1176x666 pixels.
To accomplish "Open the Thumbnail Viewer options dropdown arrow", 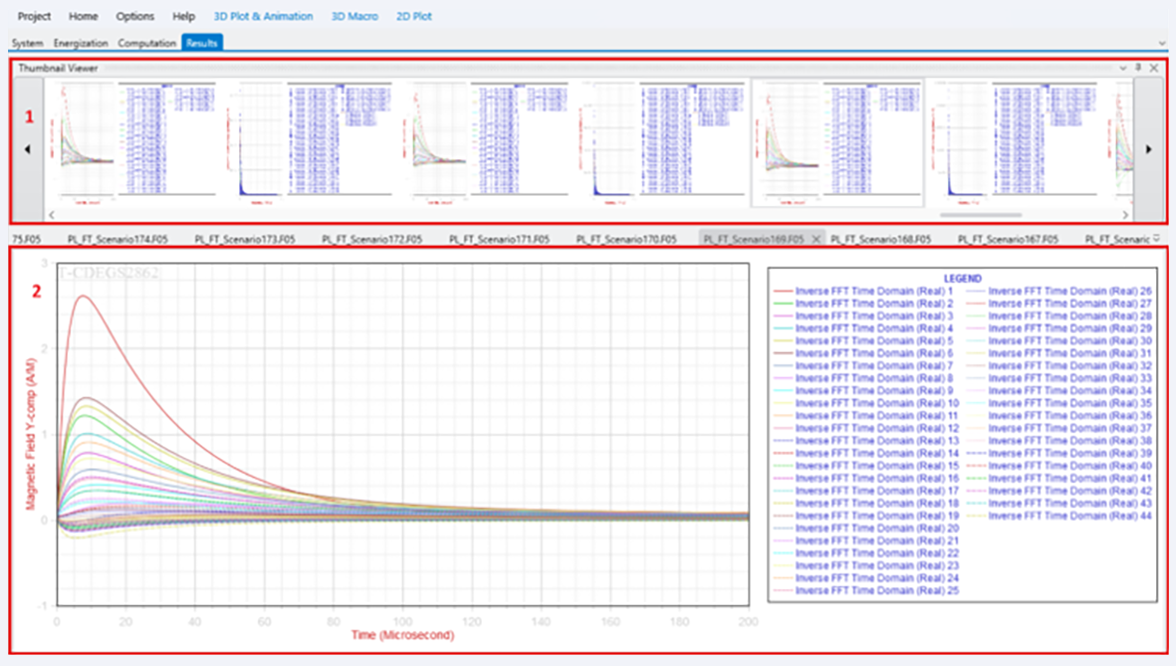I will [1123, 68].
